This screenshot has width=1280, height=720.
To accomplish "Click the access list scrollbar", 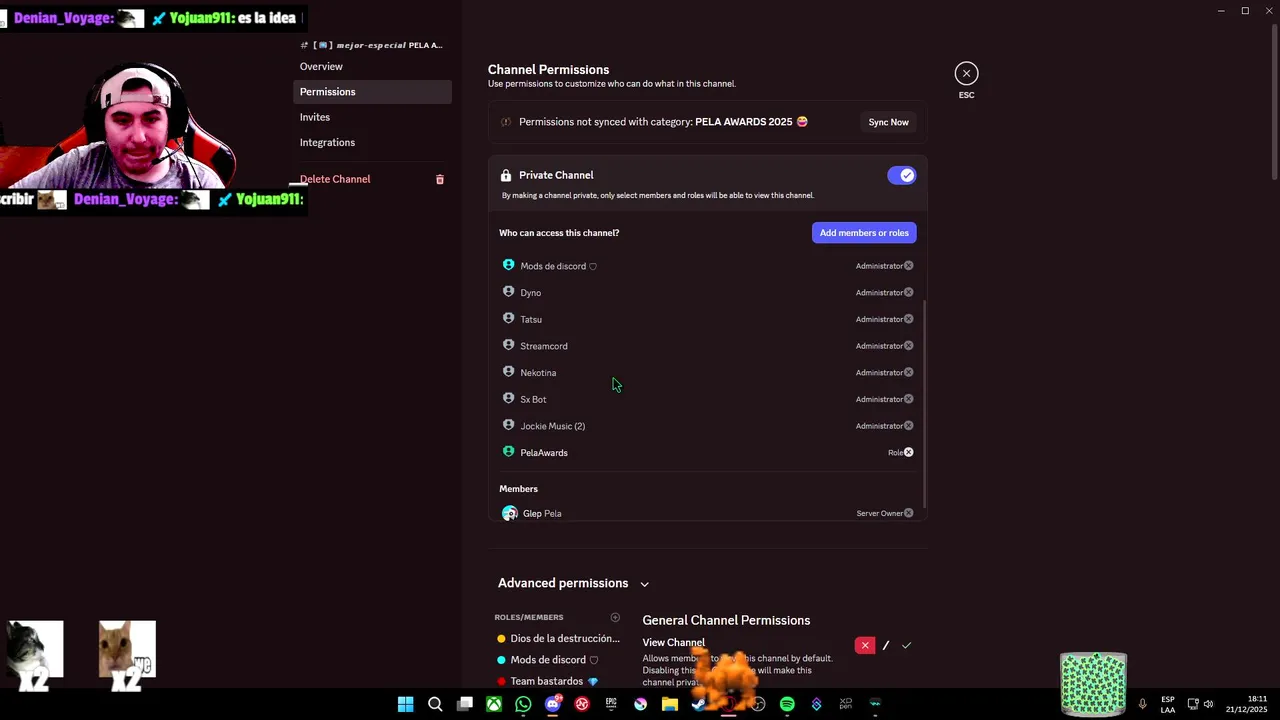I will [925, 404].
